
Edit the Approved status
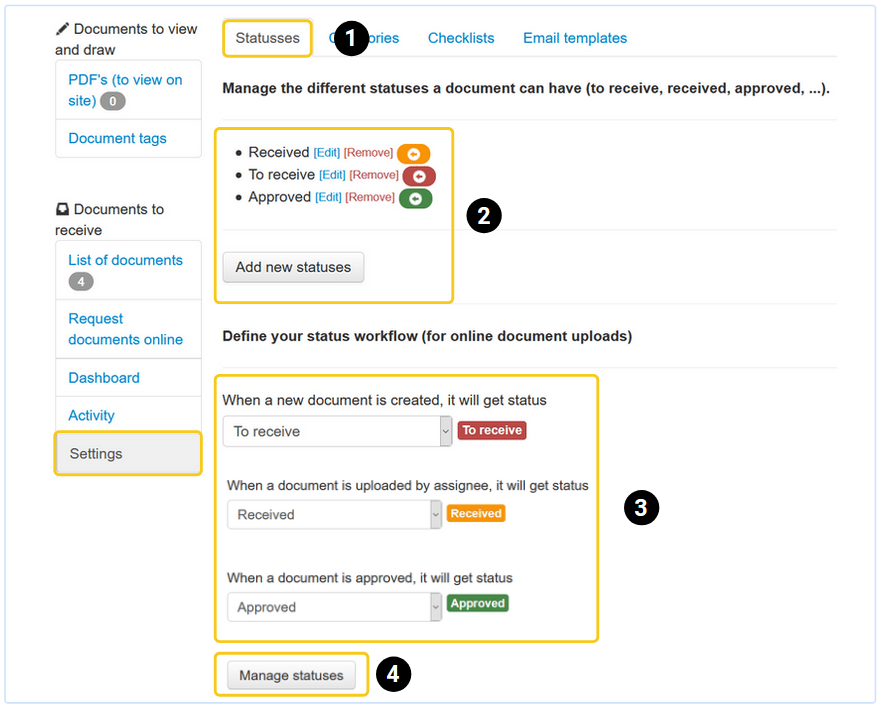328,197
